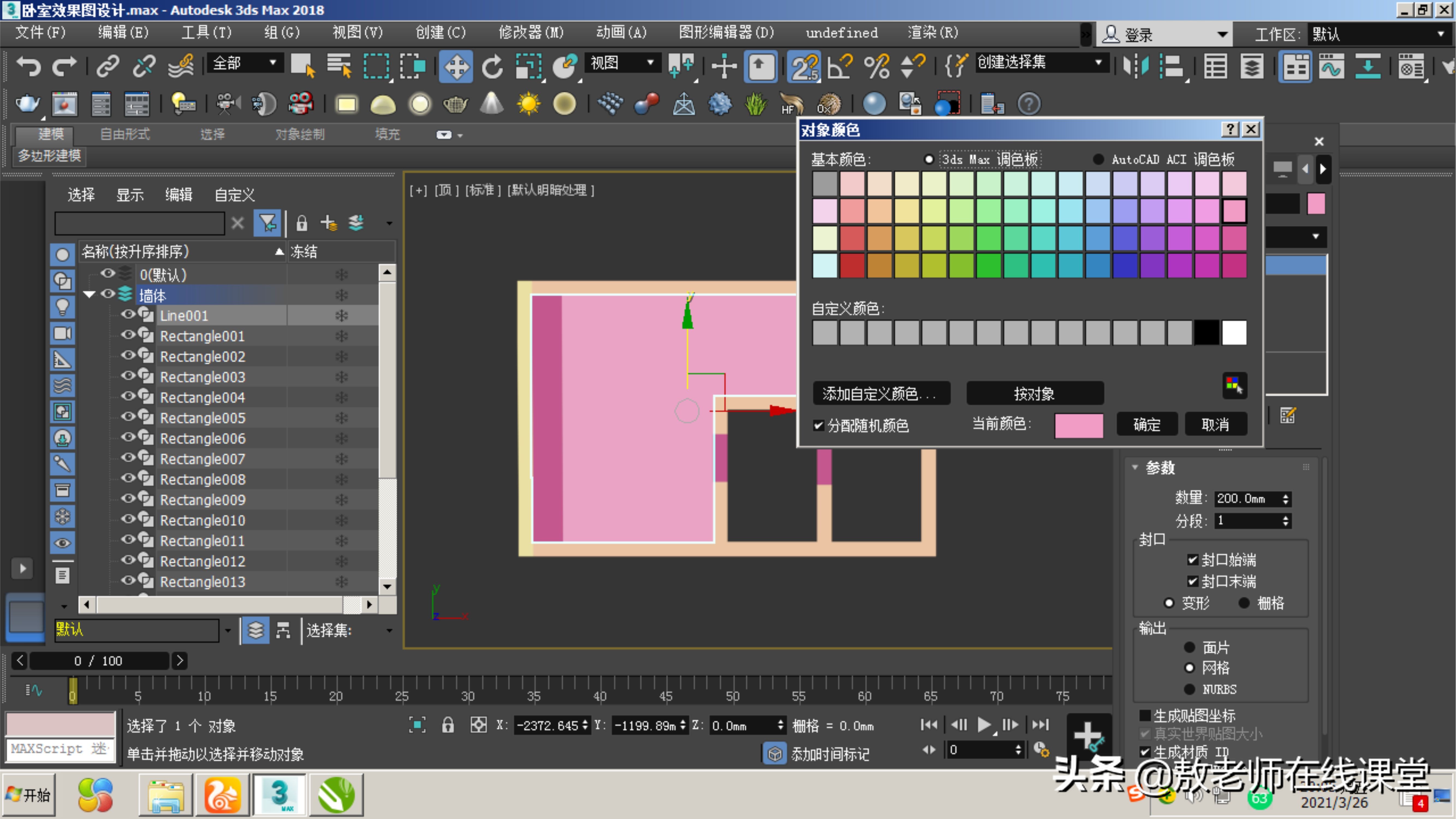Select the Move tool in toolbar
The width and height of the screenshot is (1456, 819).
[x=456, y=66]
